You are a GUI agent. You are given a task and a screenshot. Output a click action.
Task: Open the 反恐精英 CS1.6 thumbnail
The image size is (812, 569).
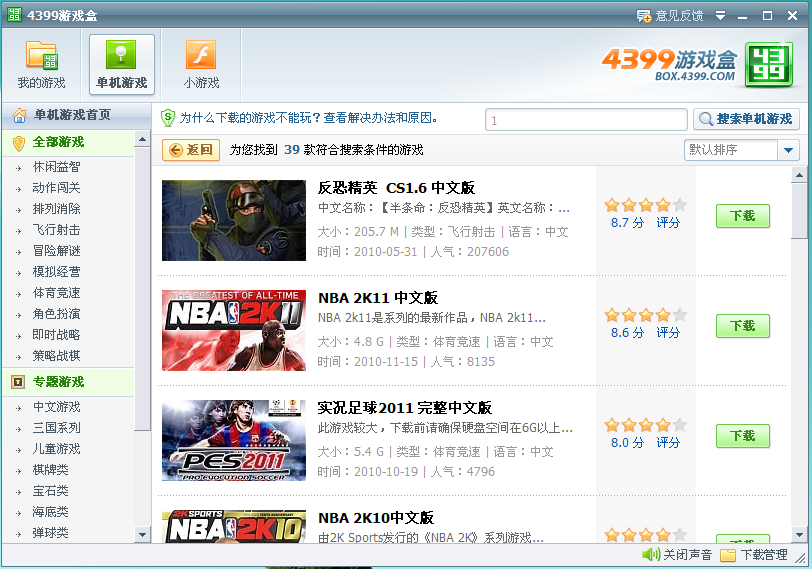click(x=234, y=221)
